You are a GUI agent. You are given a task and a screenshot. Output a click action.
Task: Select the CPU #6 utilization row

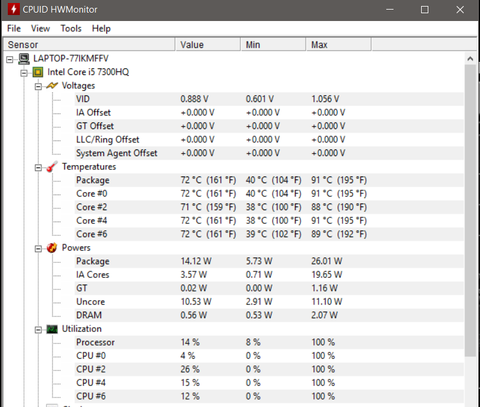[269, 396]
